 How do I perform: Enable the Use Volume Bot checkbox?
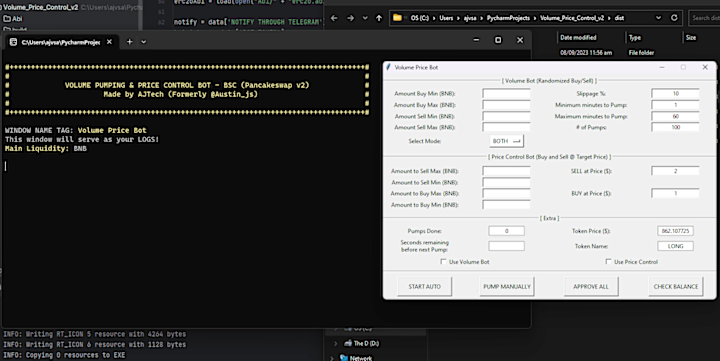[443, 262]
